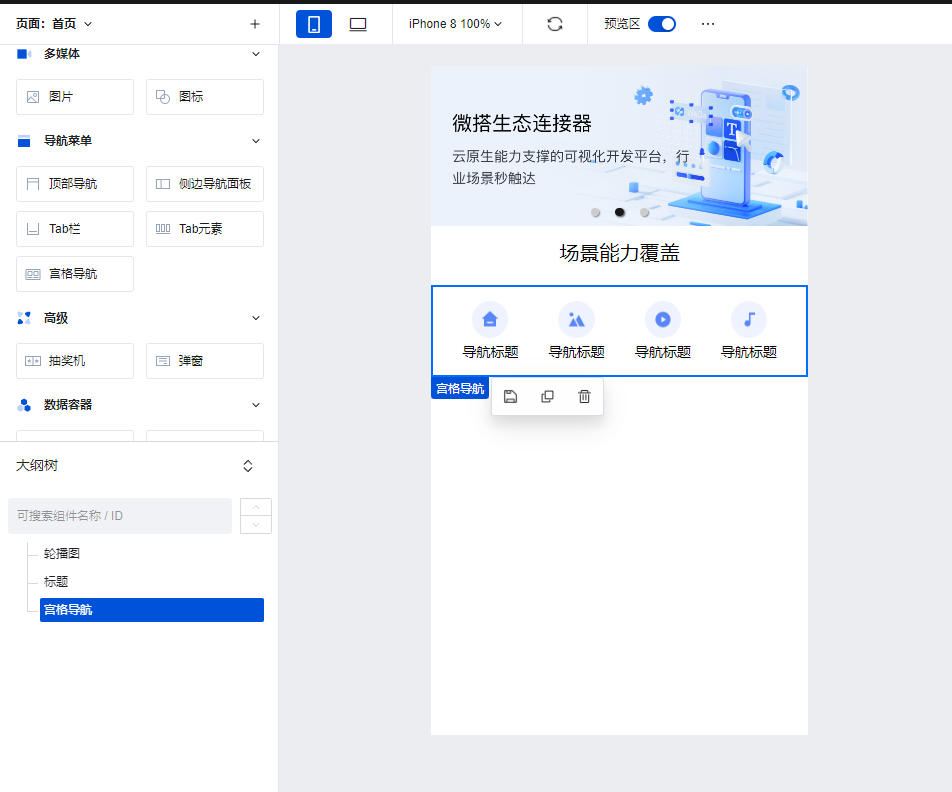Click the blue 宫格导航 component label tag
Screen dimensions: 952x792
(460, 388)
